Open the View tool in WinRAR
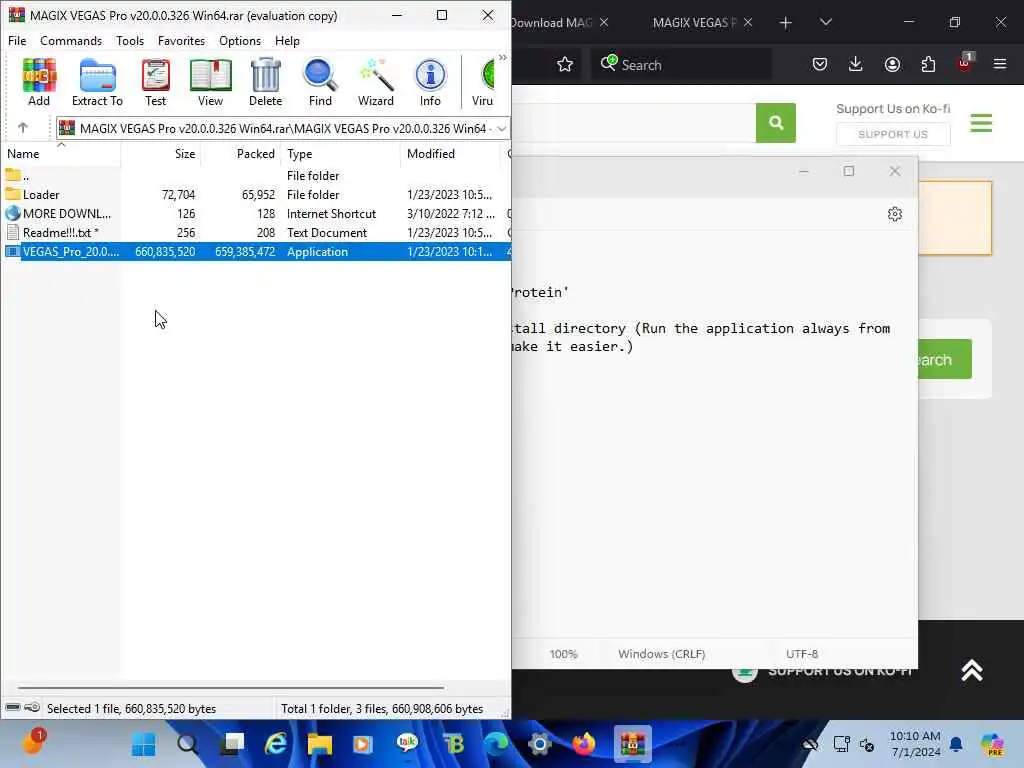Viewport: 1024px width, 768px height. [210, 82]
